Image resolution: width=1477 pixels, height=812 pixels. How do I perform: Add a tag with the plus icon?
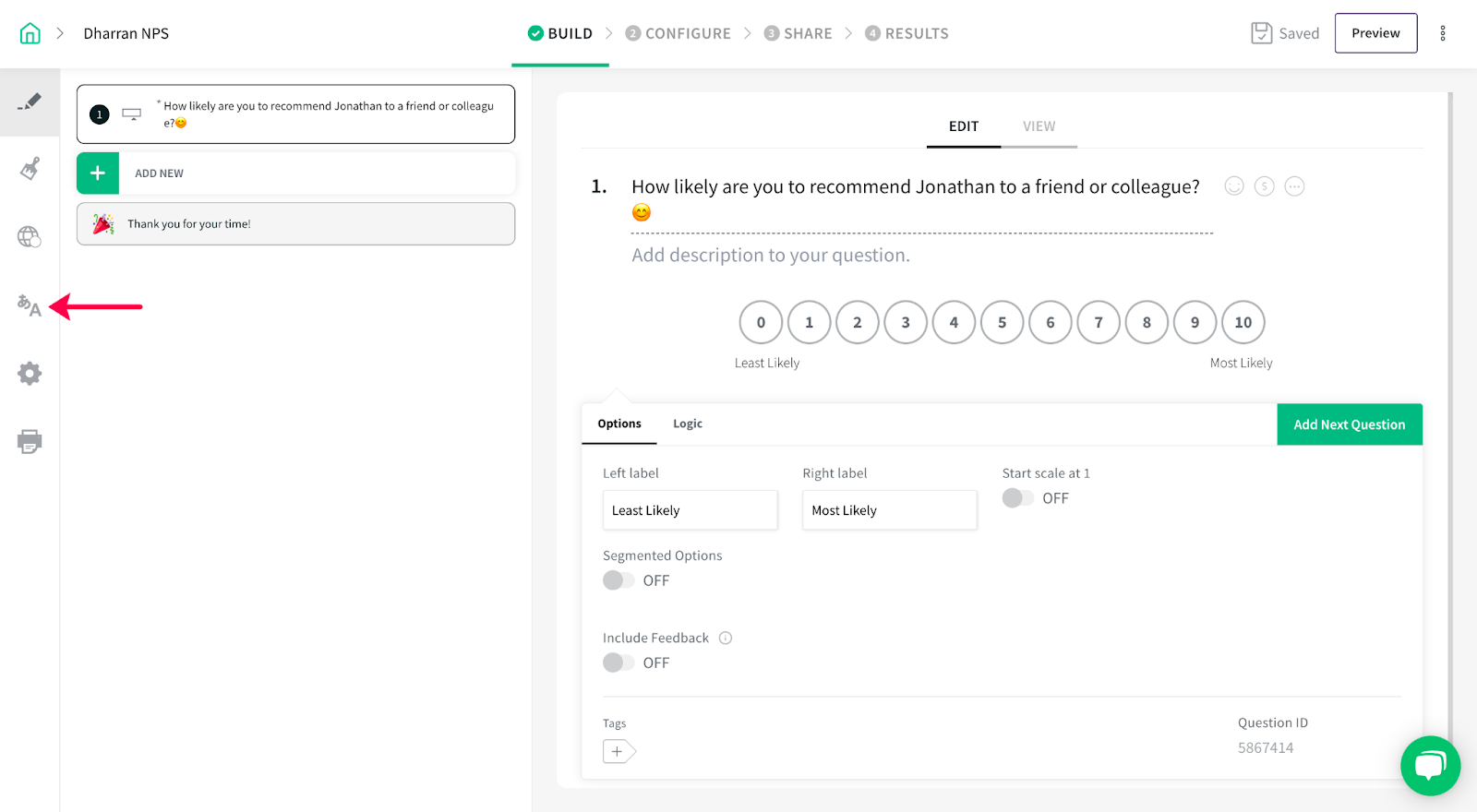(618, 751)
